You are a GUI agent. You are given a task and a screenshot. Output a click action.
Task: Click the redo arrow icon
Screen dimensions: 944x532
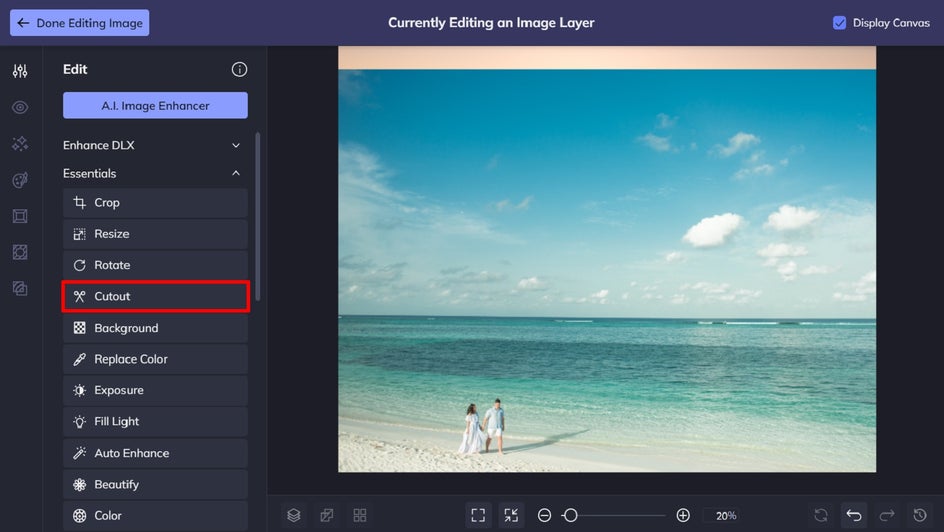(x=887, y=515)
